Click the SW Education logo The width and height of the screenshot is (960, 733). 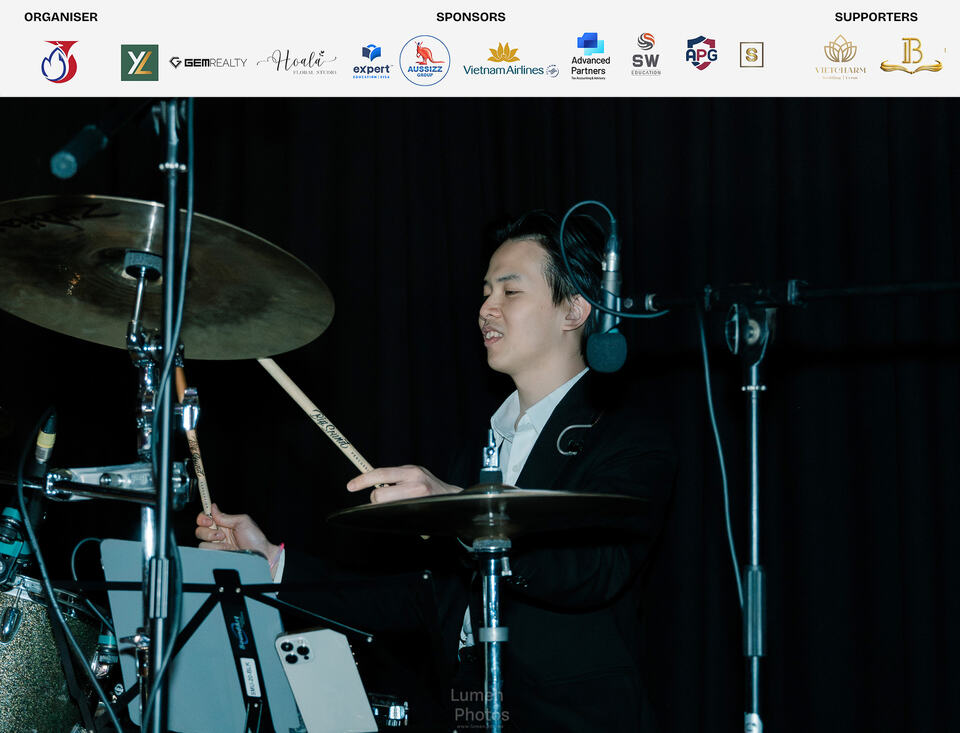(646, 54)
